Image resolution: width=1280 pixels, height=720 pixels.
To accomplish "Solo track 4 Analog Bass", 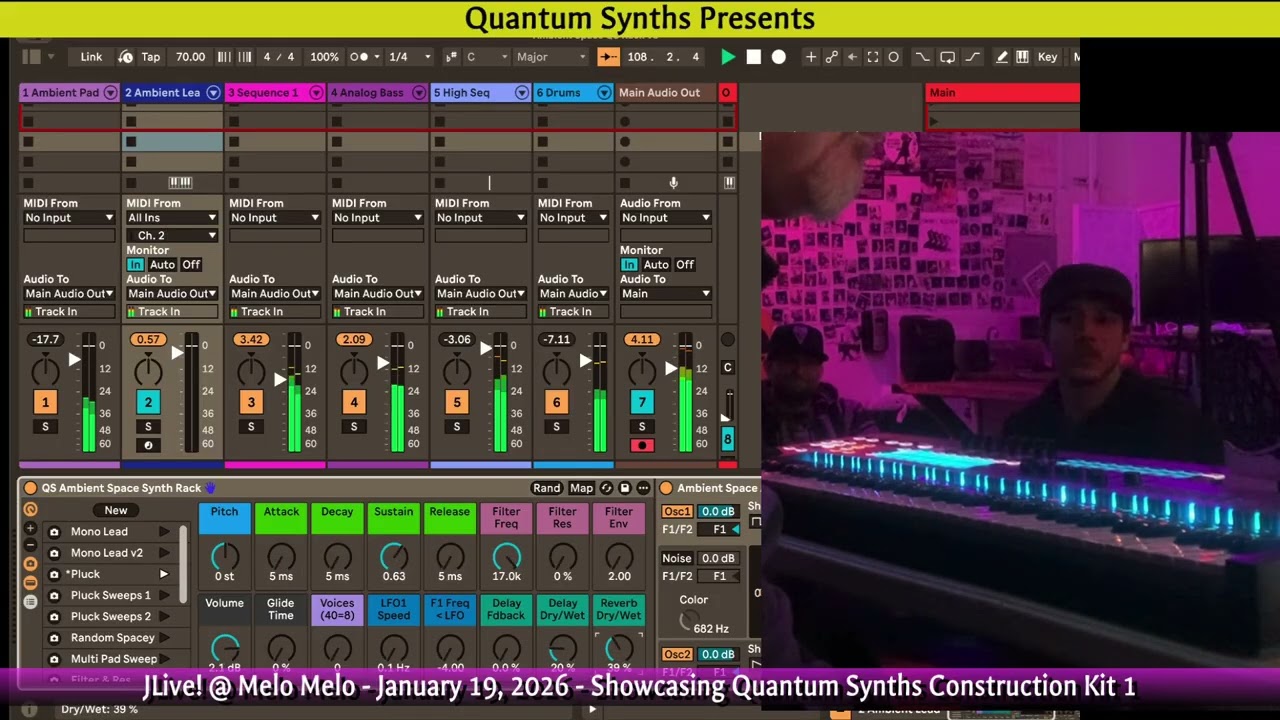I will pos(354,427).
